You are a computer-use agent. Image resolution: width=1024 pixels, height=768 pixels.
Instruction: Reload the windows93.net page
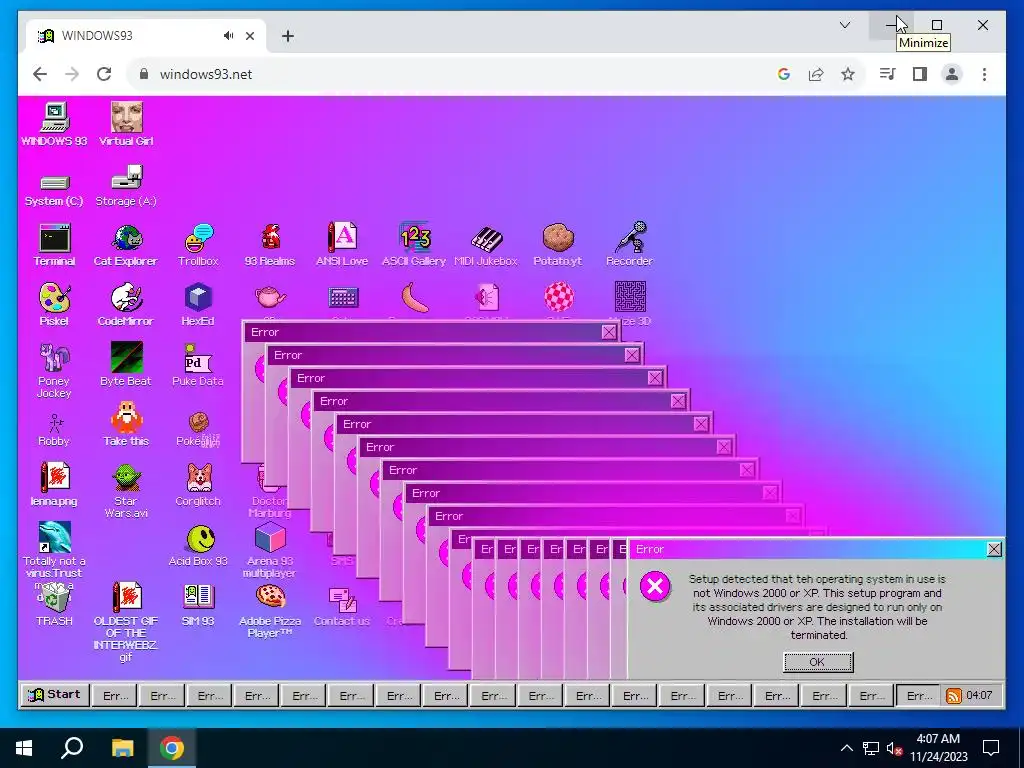104,74
